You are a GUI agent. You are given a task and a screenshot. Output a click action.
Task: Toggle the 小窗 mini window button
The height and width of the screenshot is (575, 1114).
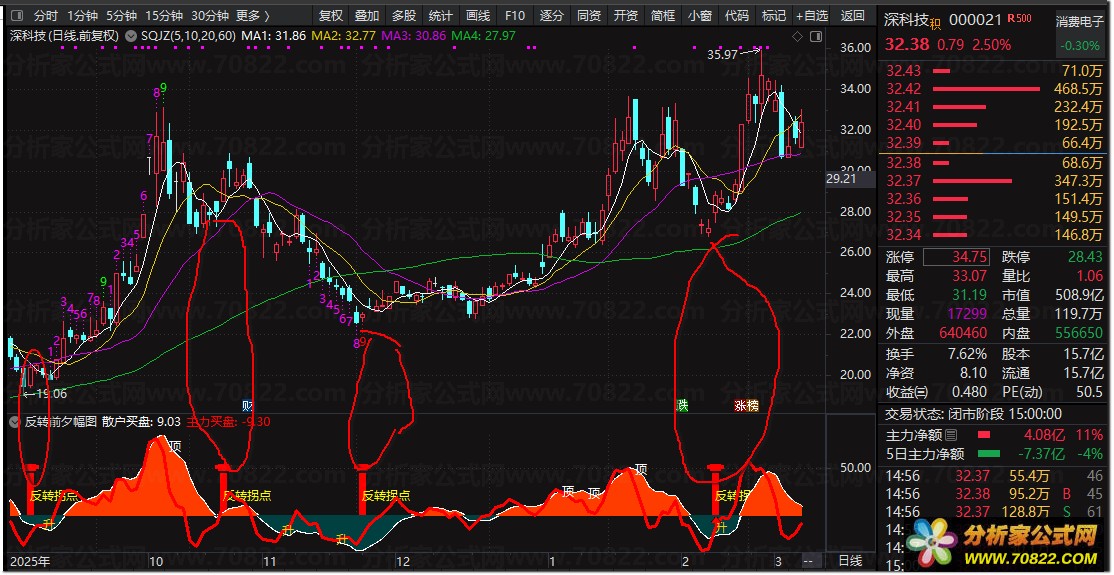point(700,16)
